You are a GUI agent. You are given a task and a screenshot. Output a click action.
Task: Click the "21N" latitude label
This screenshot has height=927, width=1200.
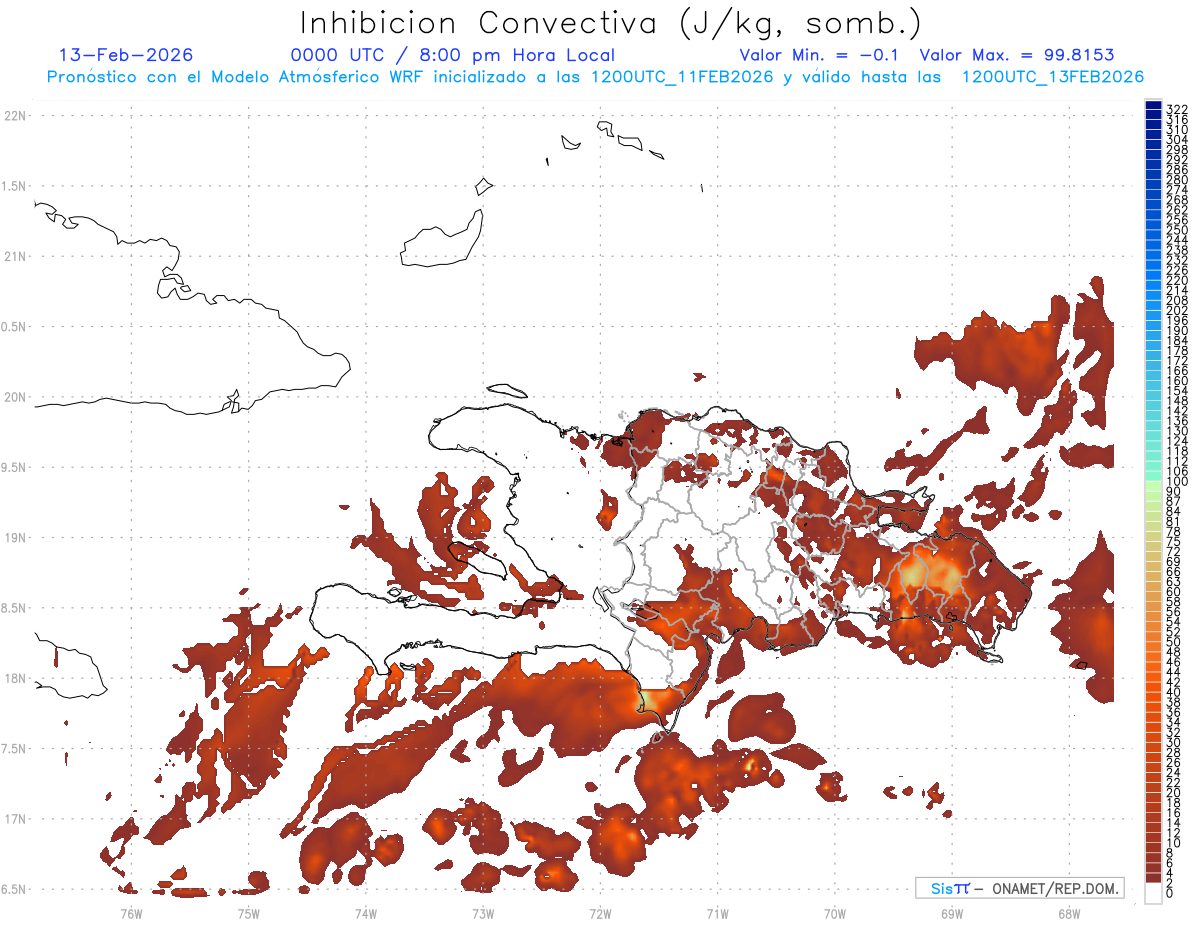coord(15,256)
